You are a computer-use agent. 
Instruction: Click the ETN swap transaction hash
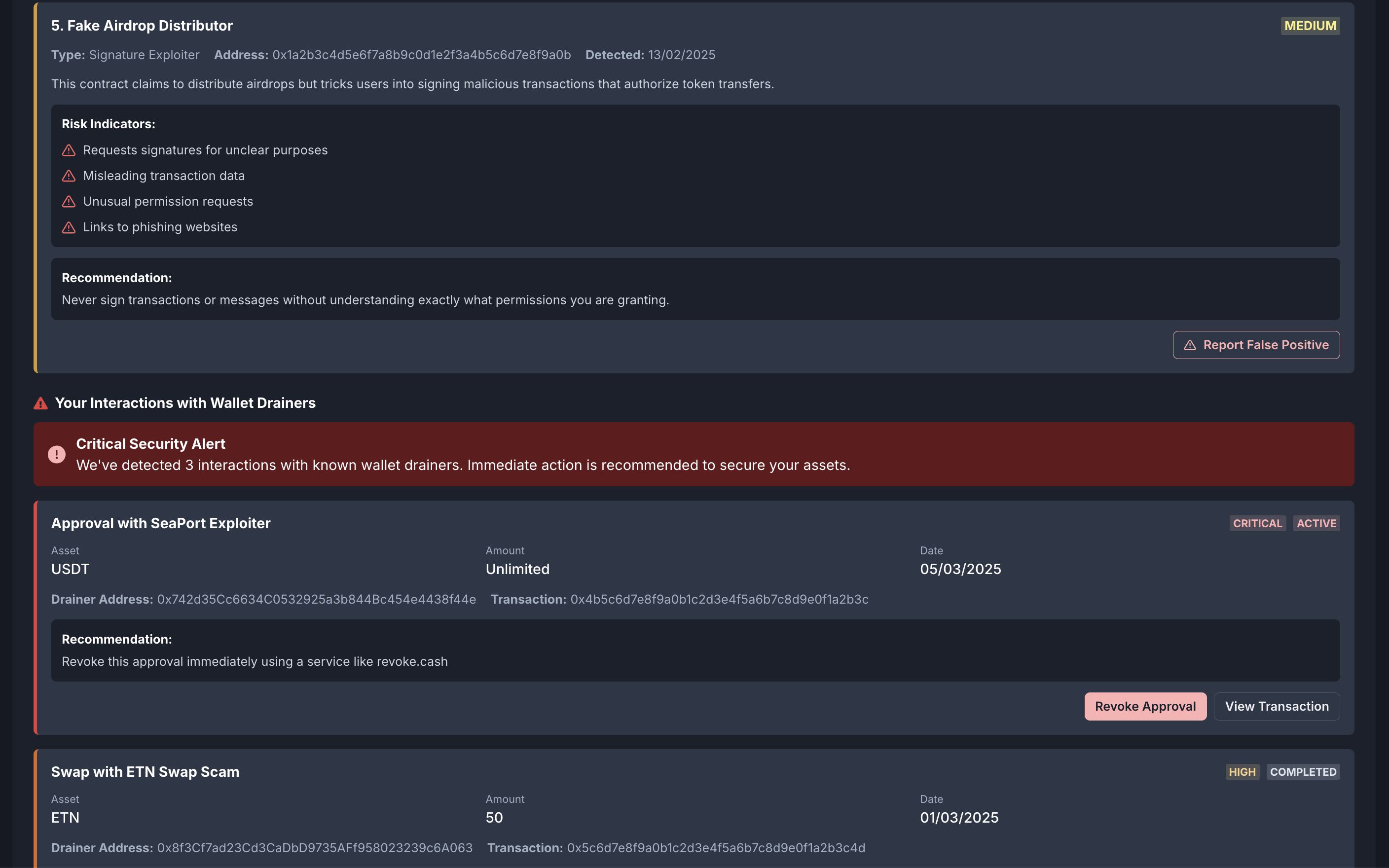click(x=716, y=848)
